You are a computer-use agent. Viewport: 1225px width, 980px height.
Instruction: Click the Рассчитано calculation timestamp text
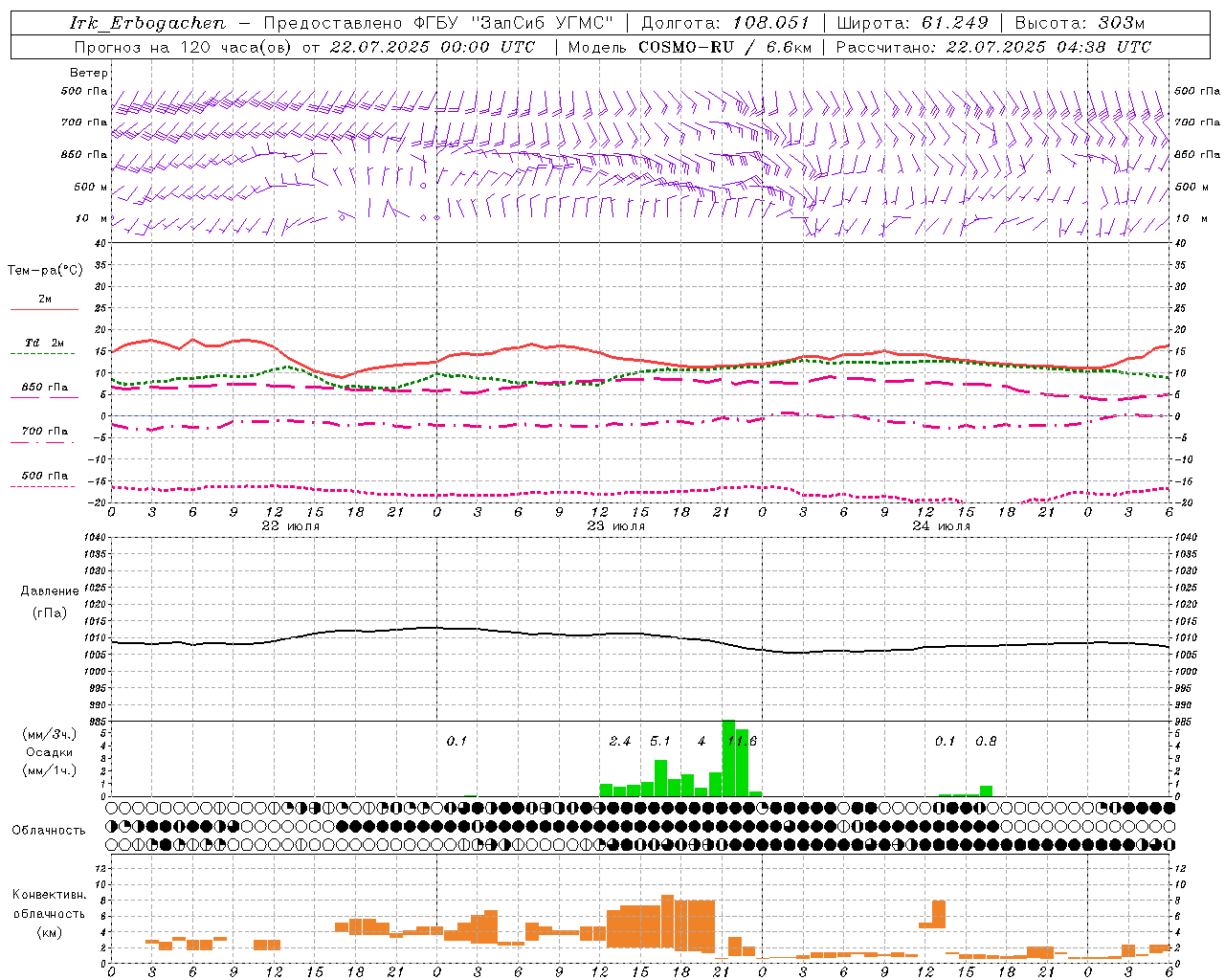point(993,47)
